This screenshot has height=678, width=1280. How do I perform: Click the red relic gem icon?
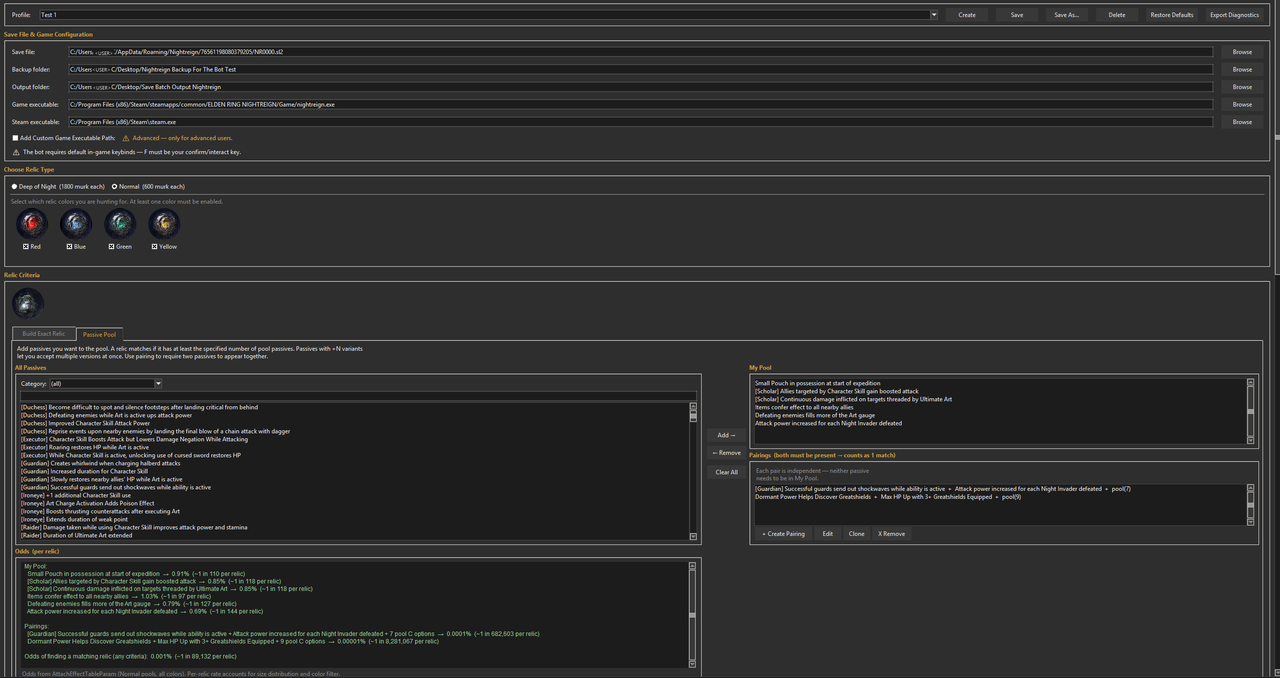(x=32, y=224)
